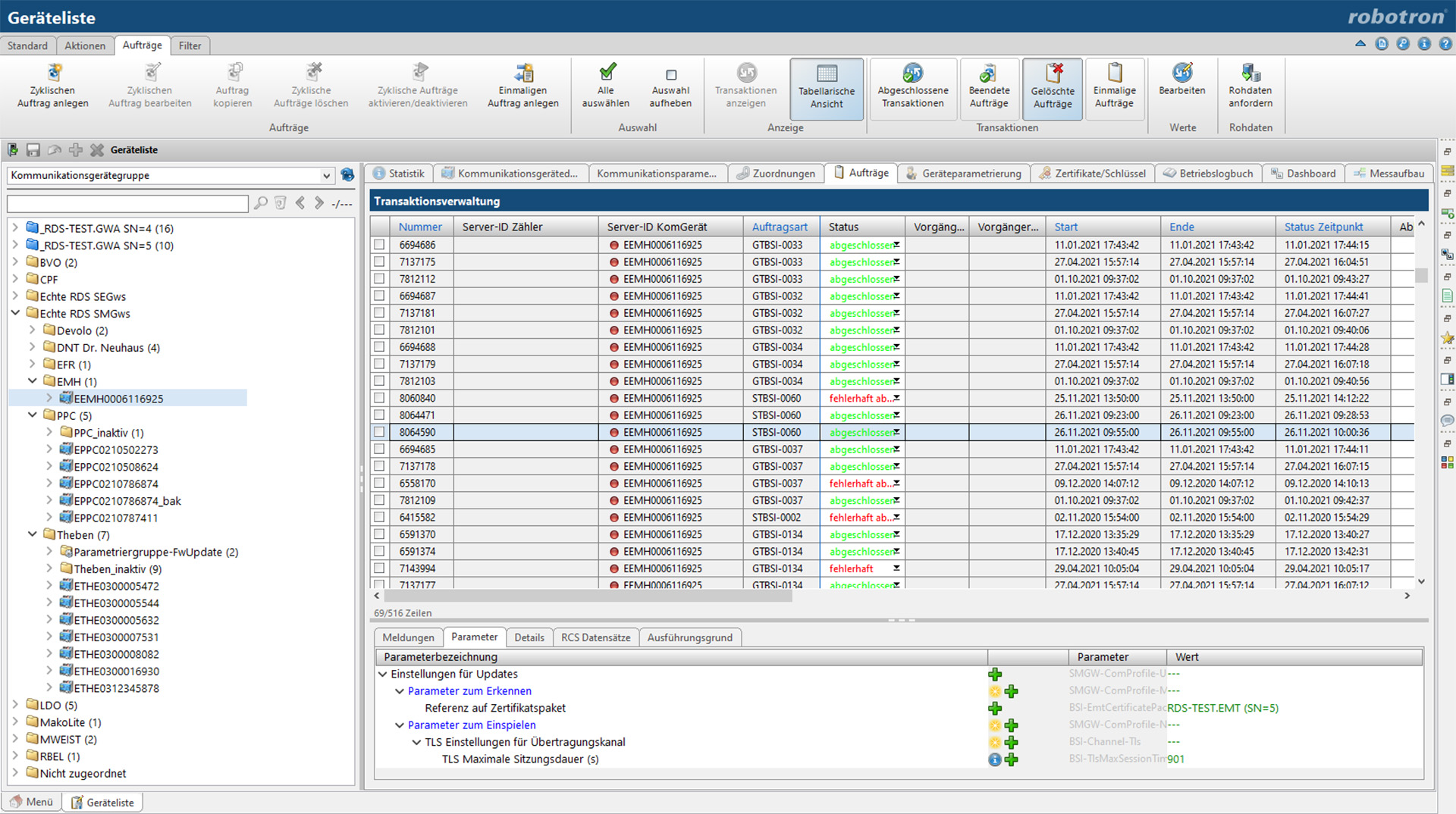Tick the checkbox for row 8060840

pyautogui.click(x=379, y=398)
